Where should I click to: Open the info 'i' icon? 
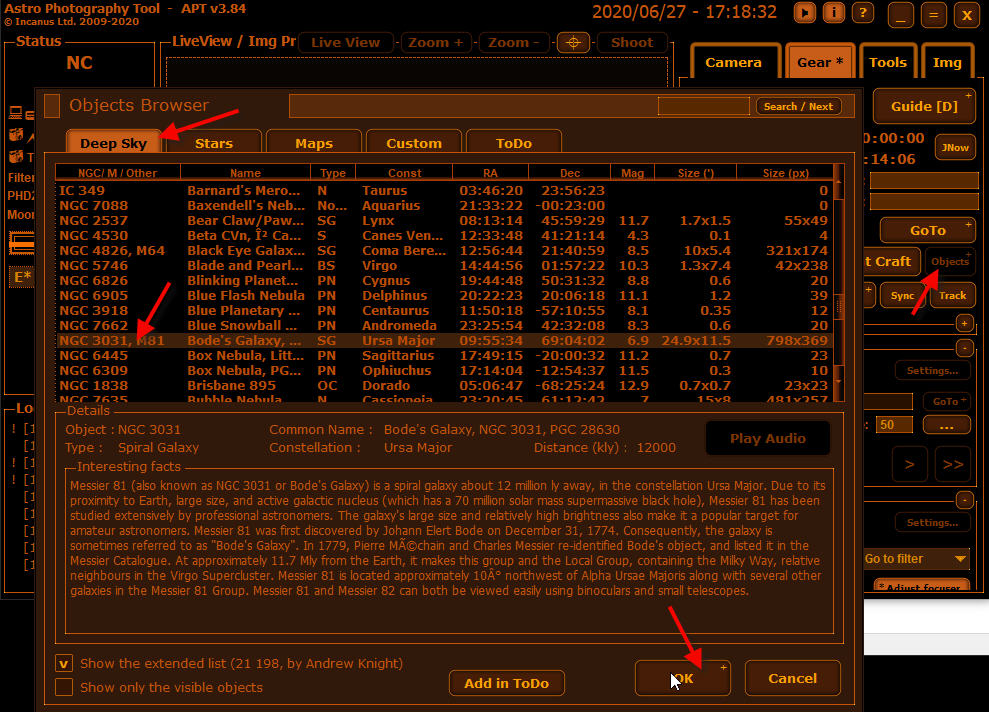pos(834,13)
